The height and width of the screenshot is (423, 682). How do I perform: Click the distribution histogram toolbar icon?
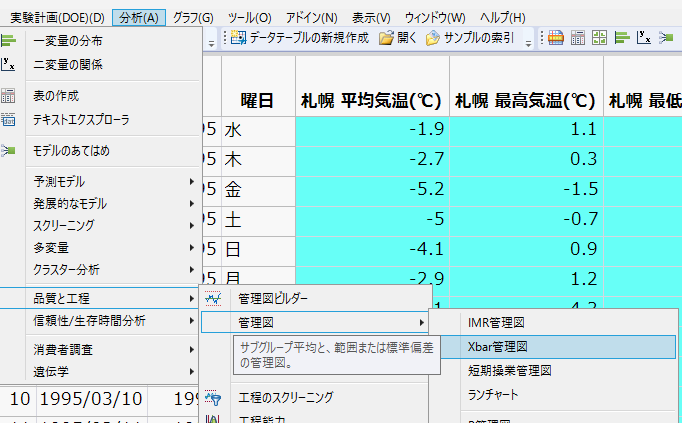coord(622,38)
